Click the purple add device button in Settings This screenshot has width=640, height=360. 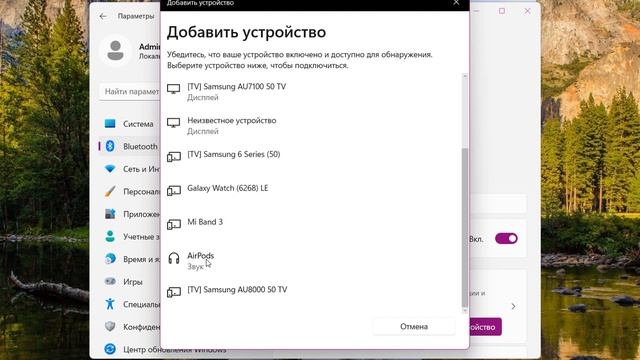(x=485, y=327)
